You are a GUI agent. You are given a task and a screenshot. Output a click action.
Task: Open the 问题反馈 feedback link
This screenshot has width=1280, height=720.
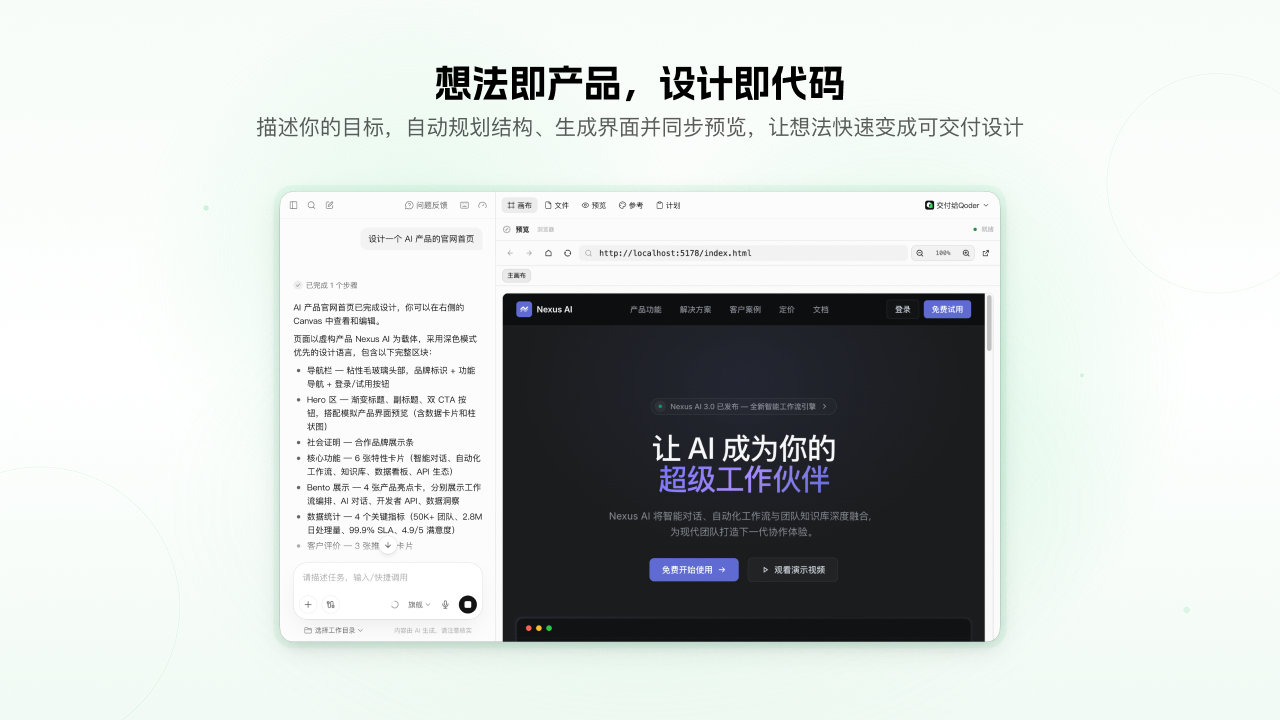coord(426,205)
